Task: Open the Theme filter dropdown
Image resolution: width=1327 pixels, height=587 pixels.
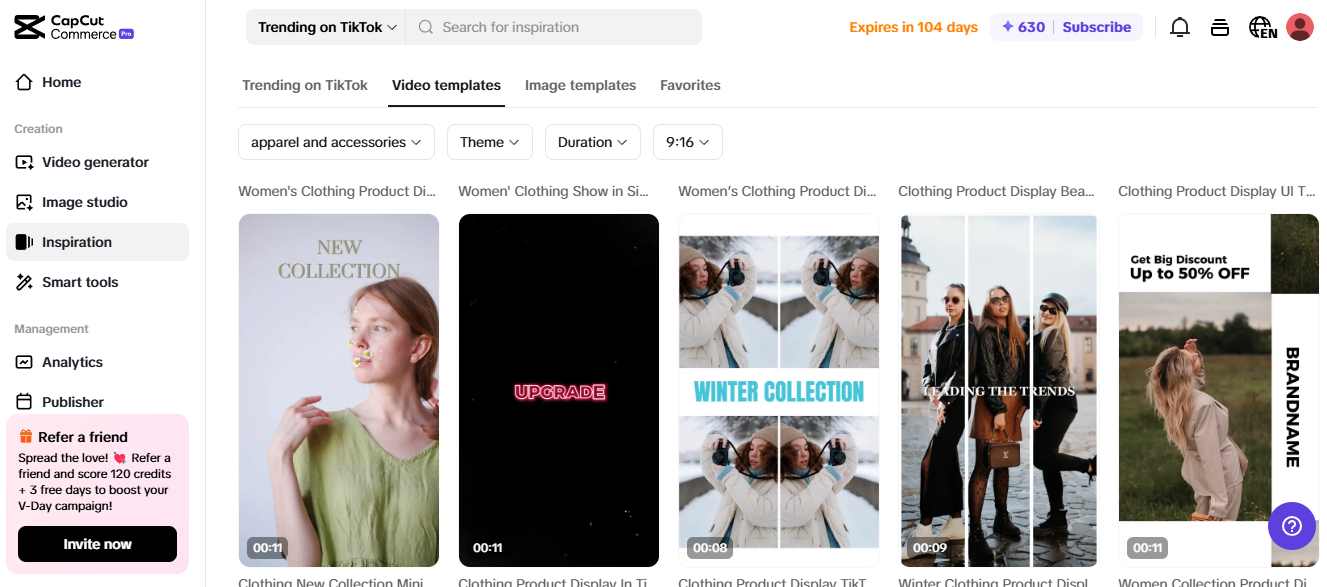Action: [490, 142]
